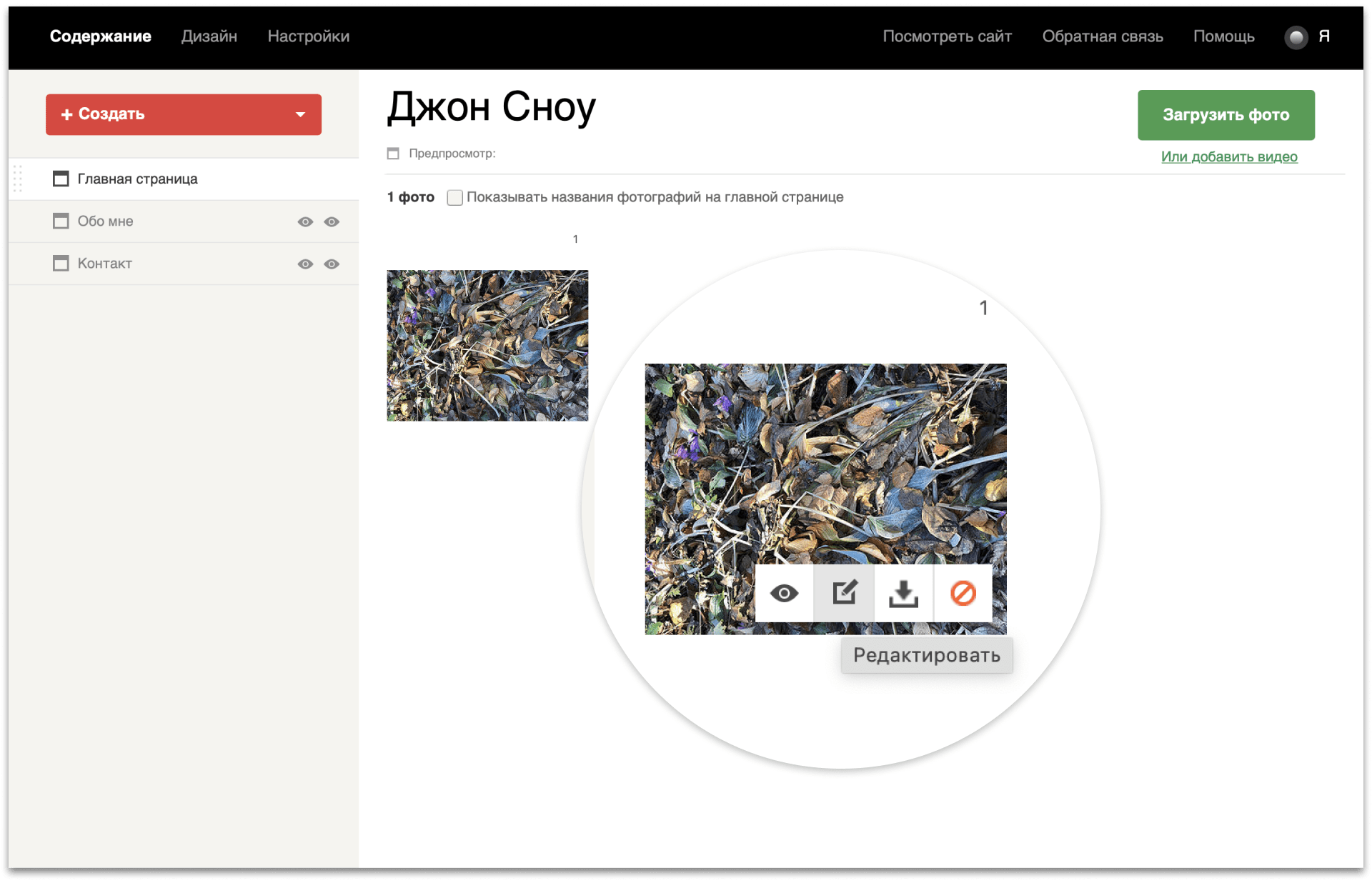Click the small leaves photo thumbnail
Screen dimensions: 1372x883
pos(487,345)
